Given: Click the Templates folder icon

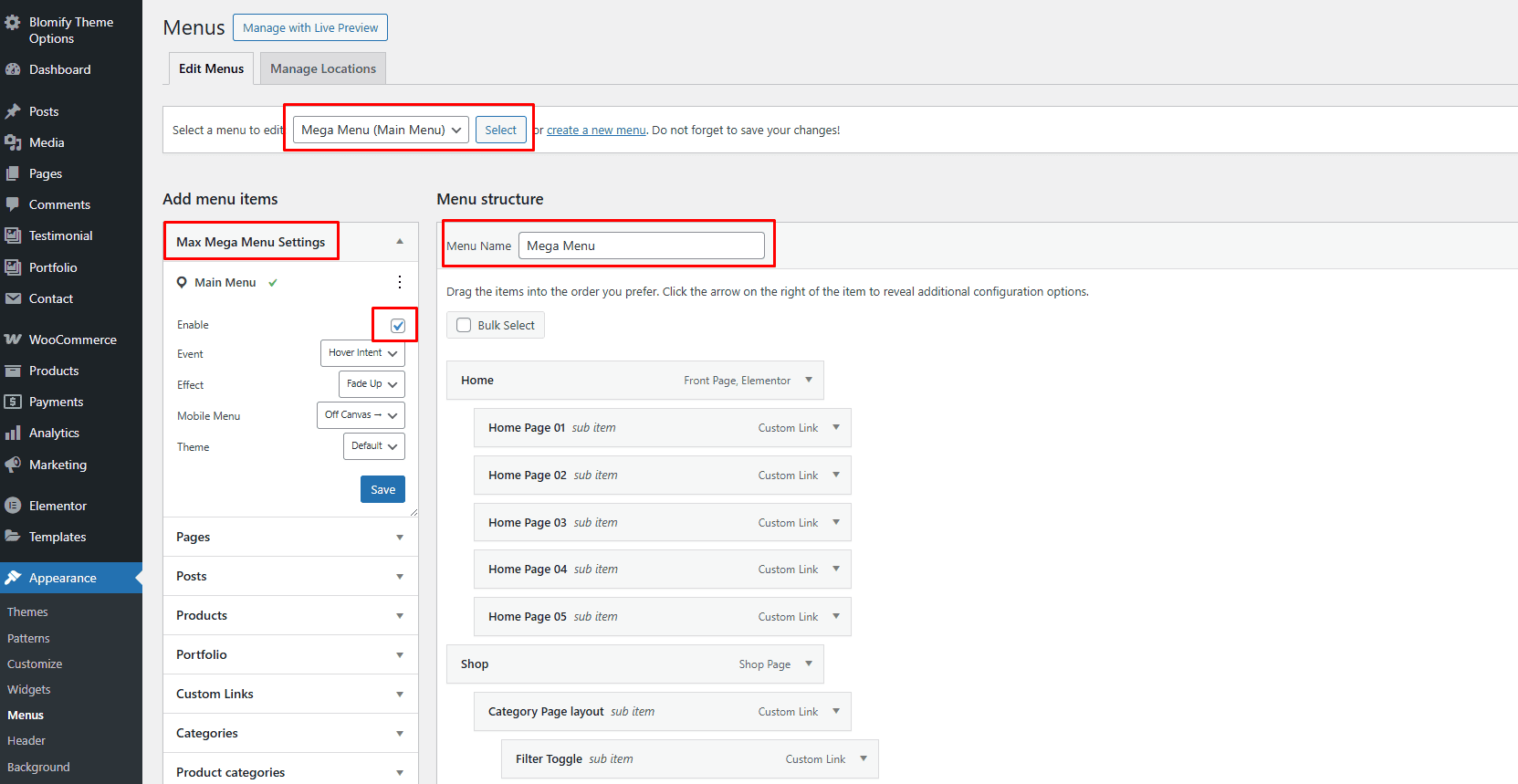Looking at the screenshot, I should (x=13, y=537).
